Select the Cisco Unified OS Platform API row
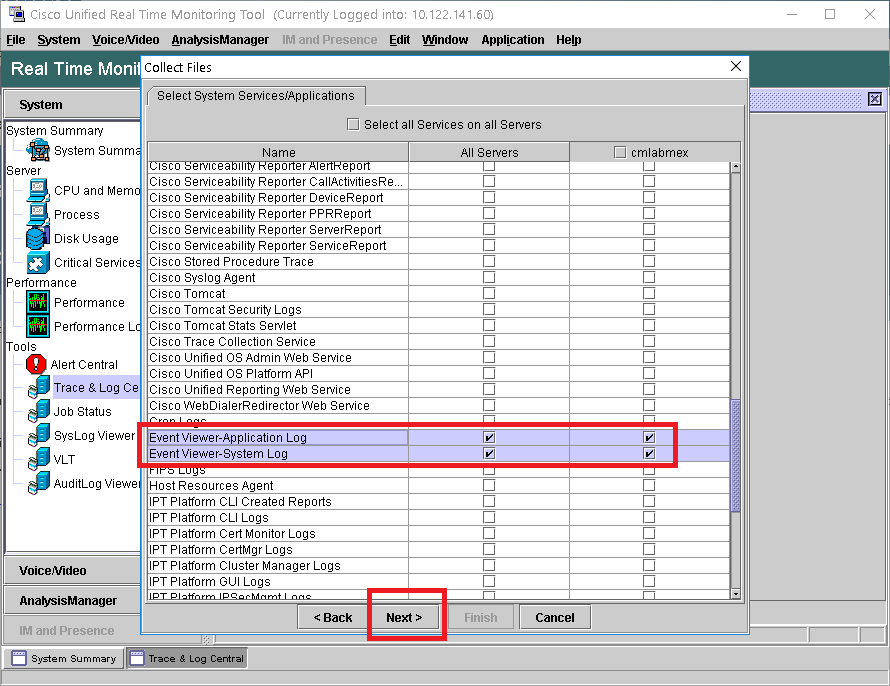Viewport: 890px width, 686px height. 438,373
